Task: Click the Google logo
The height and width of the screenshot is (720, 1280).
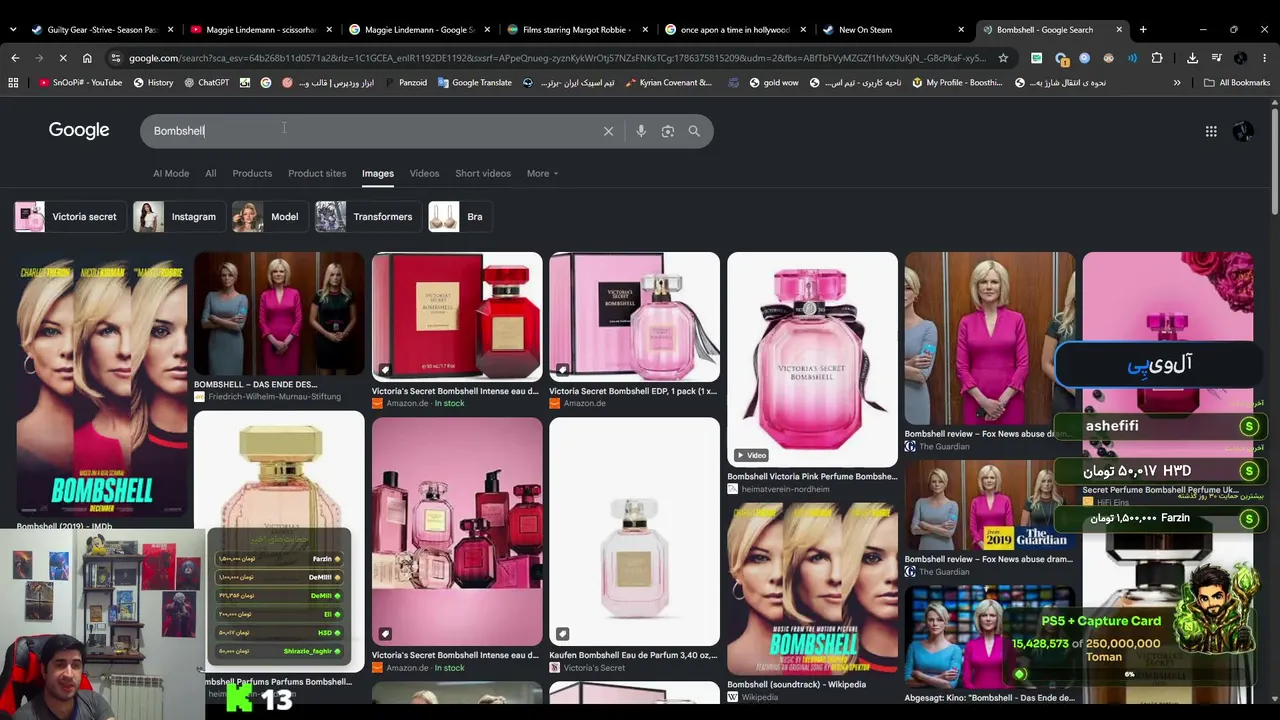Action: (x=79, y=131)
